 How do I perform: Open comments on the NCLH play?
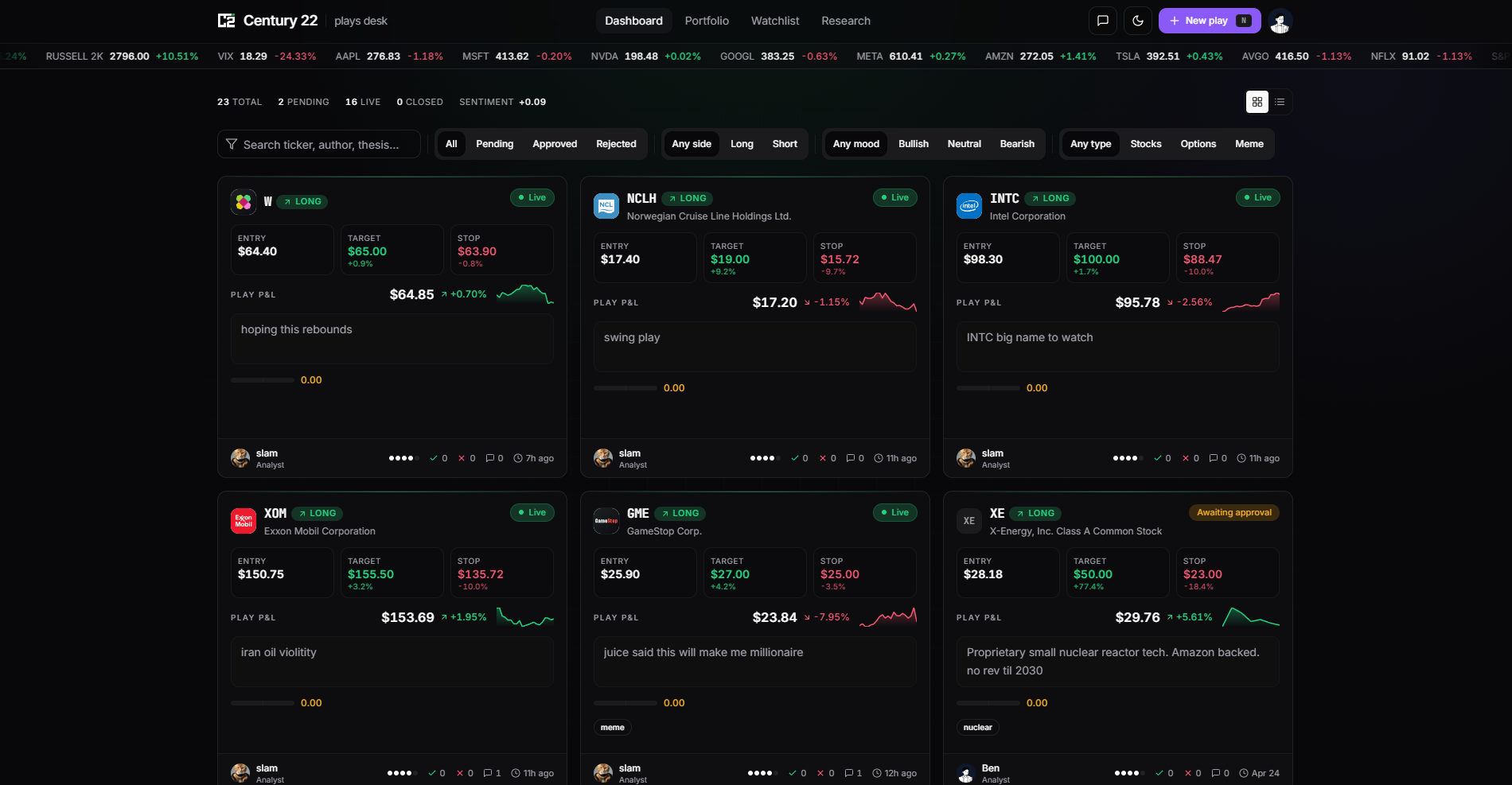tap(851, 458)
